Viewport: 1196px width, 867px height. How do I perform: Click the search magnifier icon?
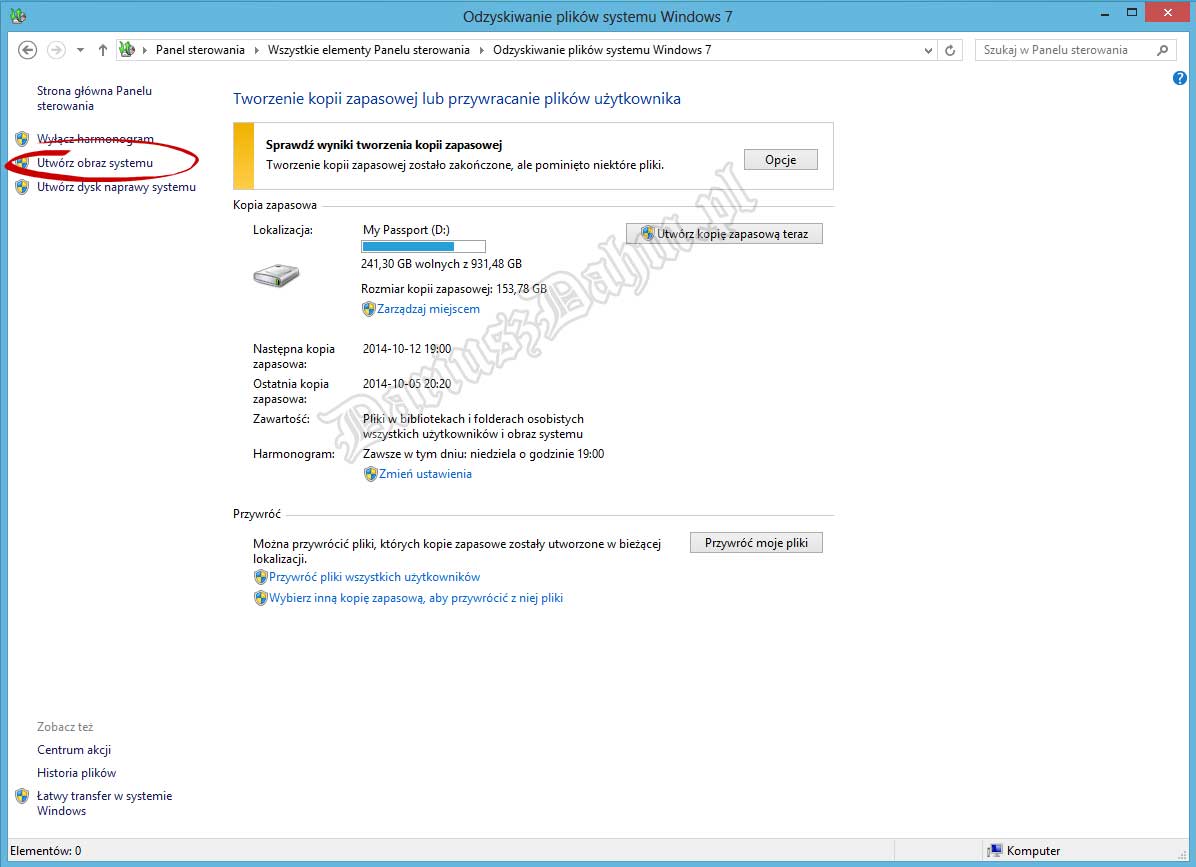pos(1162,50)
